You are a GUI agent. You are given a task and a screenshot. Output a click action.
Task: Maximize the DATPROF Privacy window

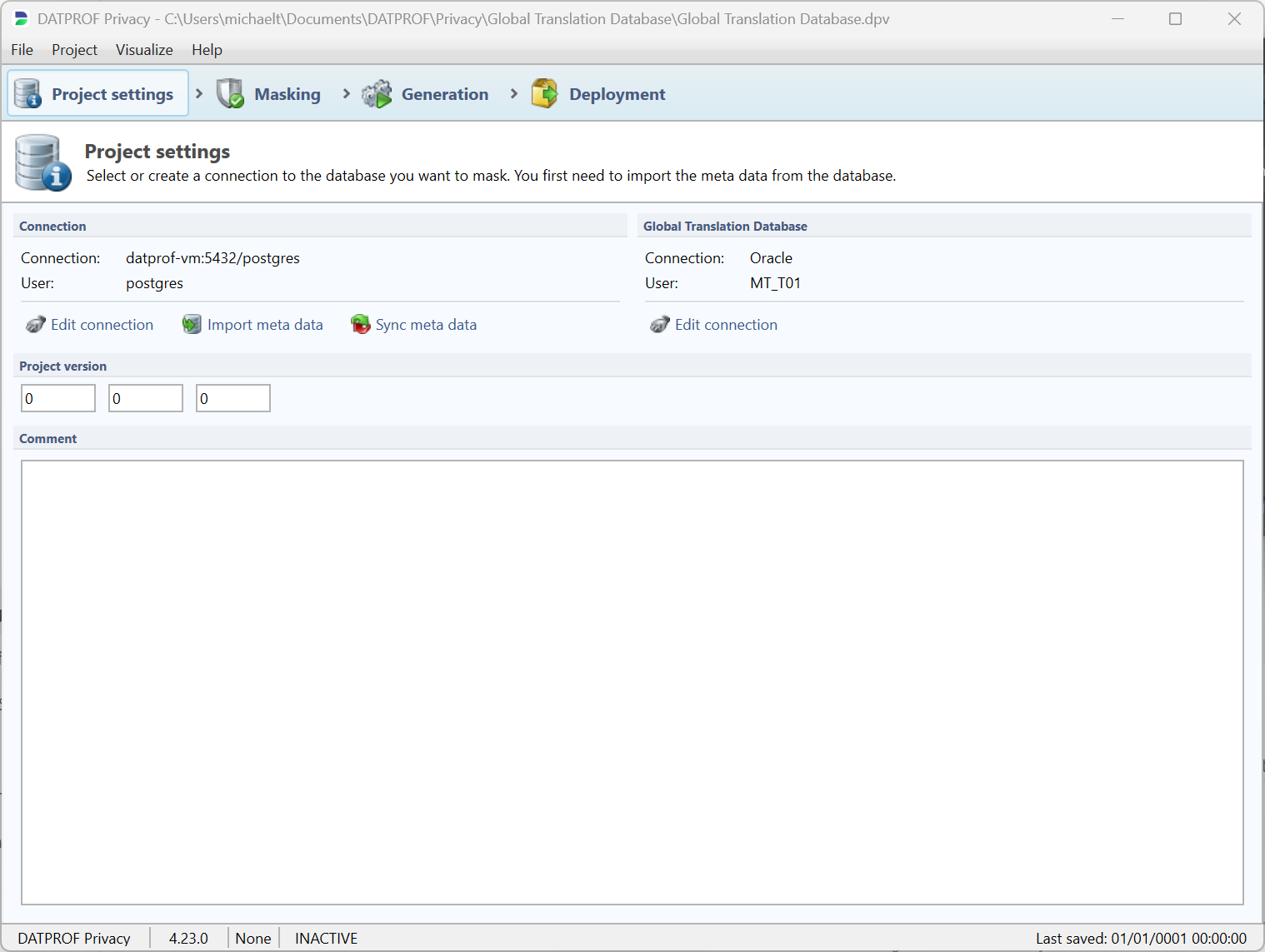point(1175,18)
